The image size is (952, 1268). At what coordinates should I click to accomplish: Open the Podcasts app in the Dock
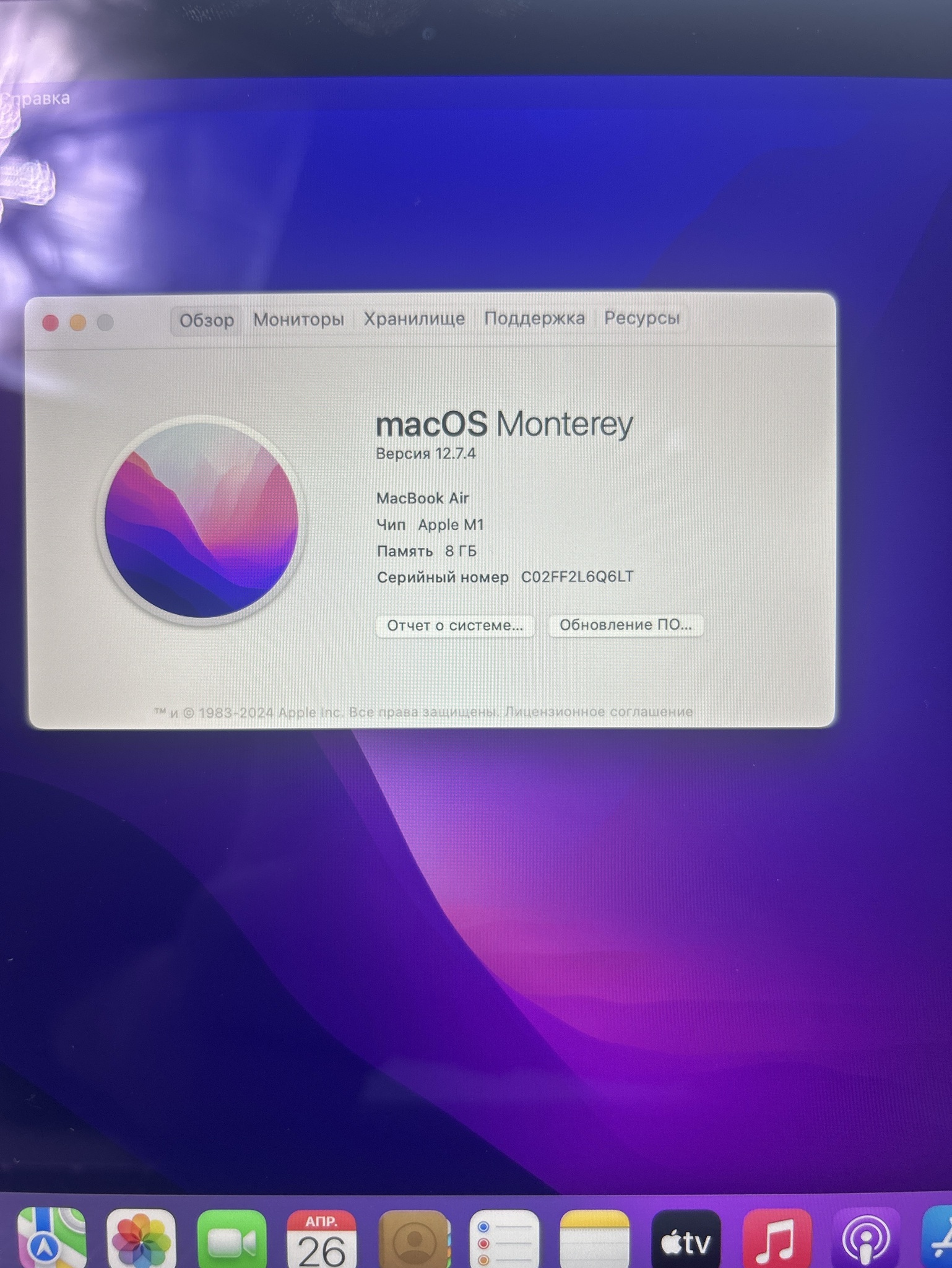pyautogui.click(x=865, y=1238)
